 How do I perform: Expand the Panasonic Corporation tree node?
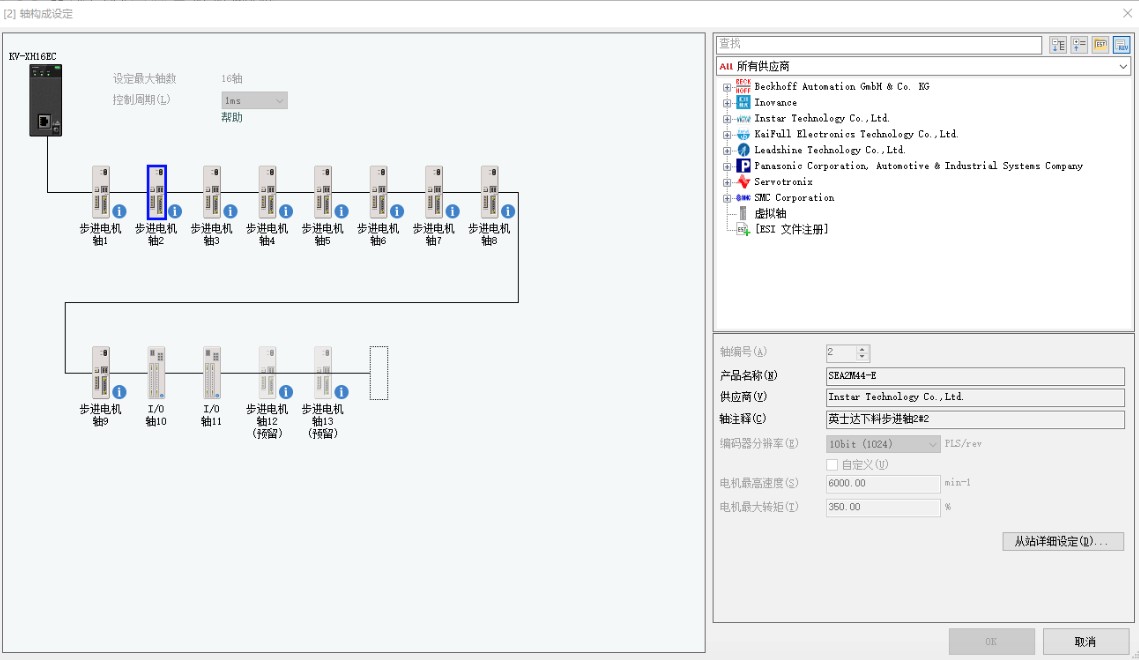[728, 166]
